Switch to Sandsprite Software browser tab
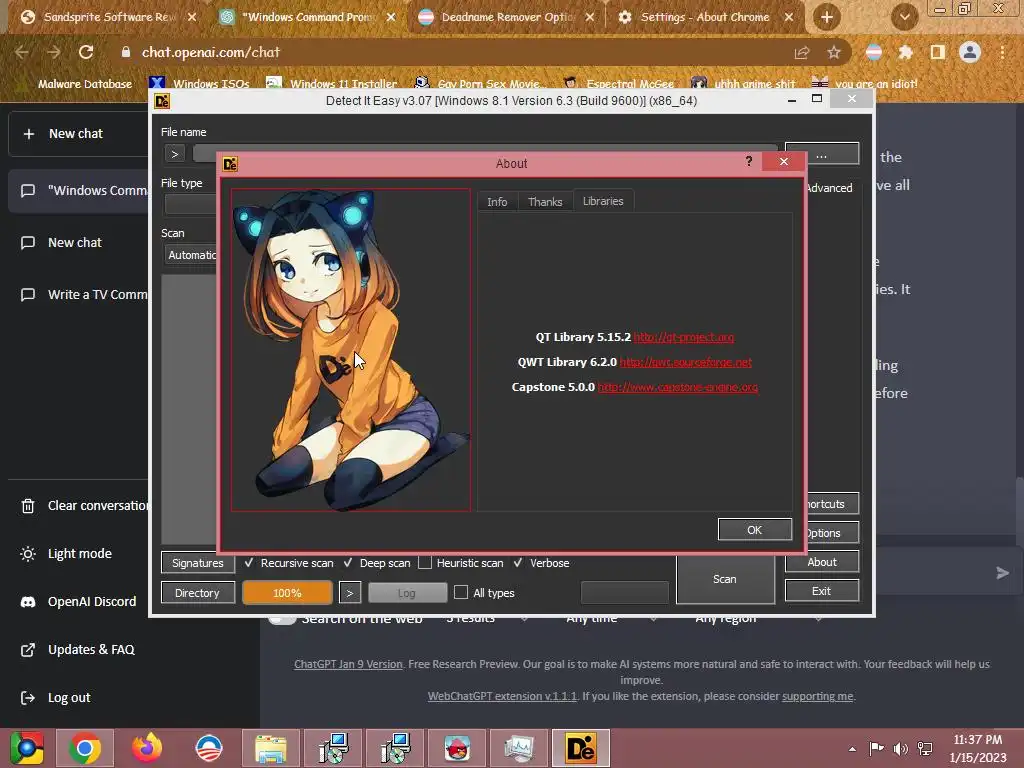Screen dimensions: 1024x768 pyautogui.click(x=108, y=17)
